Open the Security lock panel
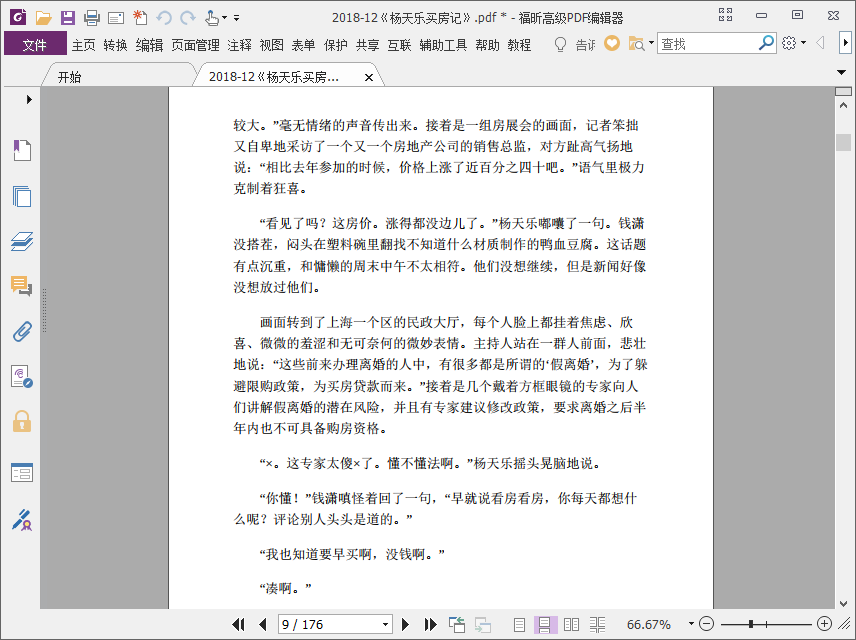The height and width of the screenshot is (640, 856). (22, 422)
